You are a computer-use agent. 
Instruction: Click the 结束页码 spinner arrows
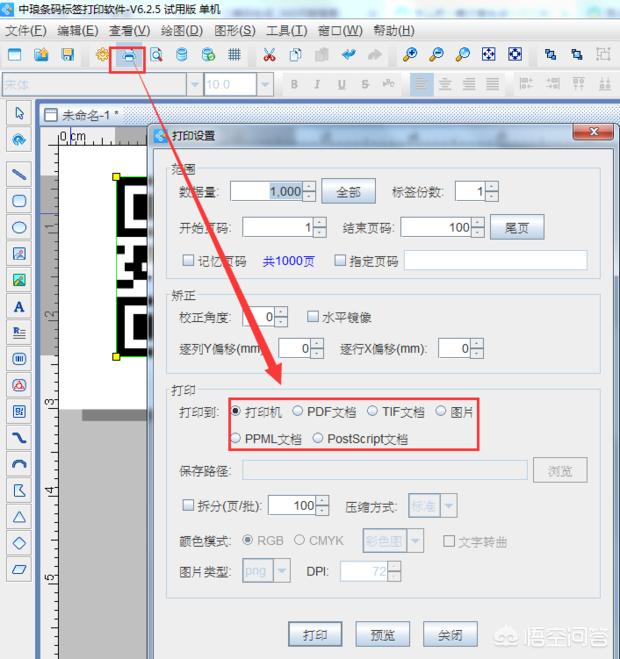click(x=478, y=227)
